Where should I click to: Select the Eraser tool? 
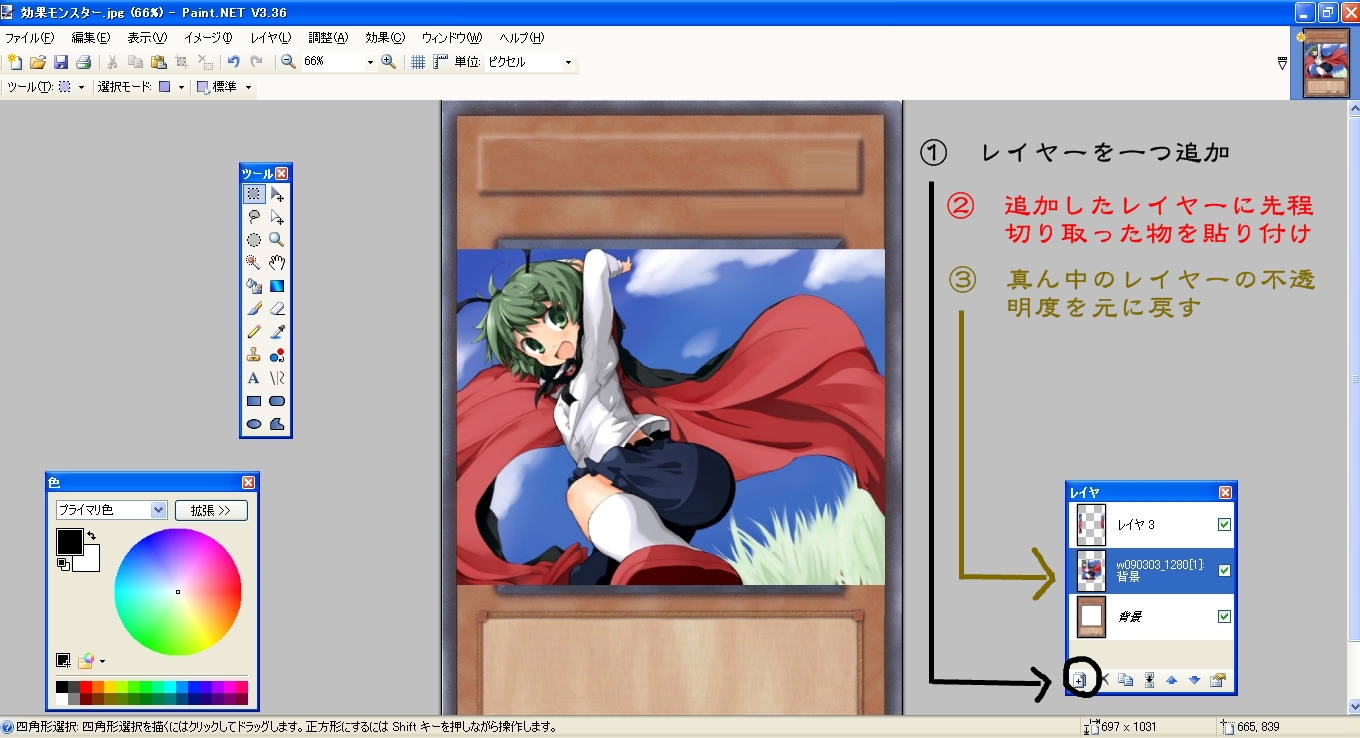(x=277, y=309)
